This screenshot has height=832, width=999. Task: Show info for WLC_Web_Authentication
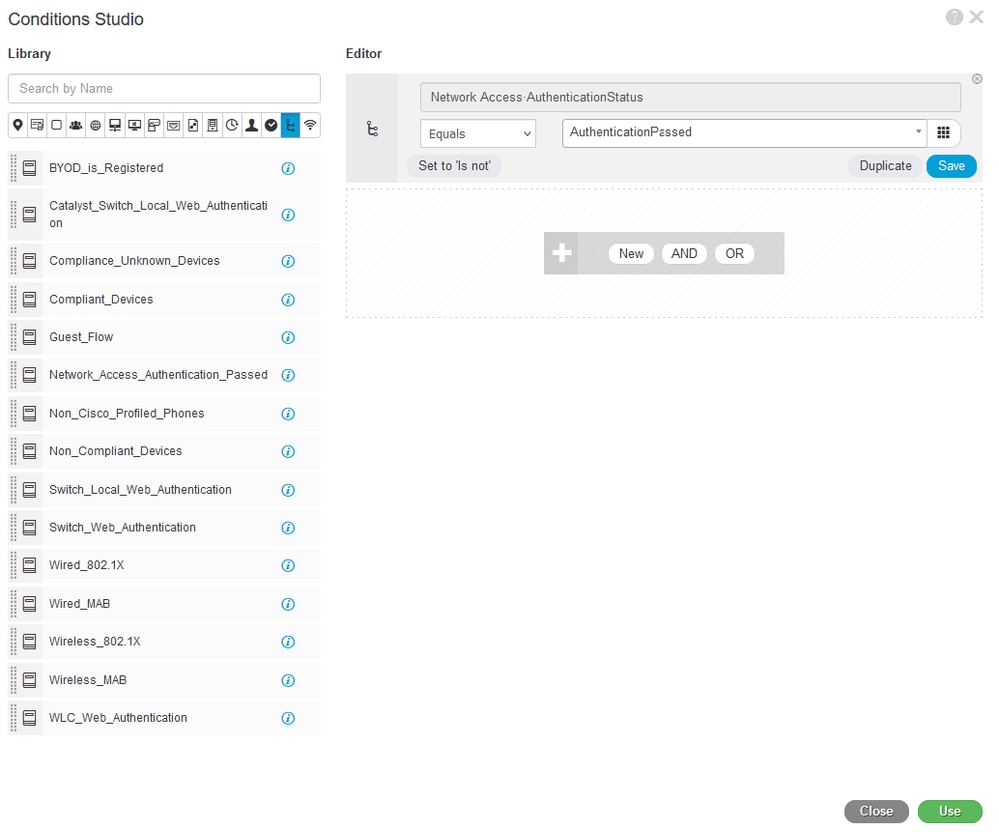pos(288,718)
